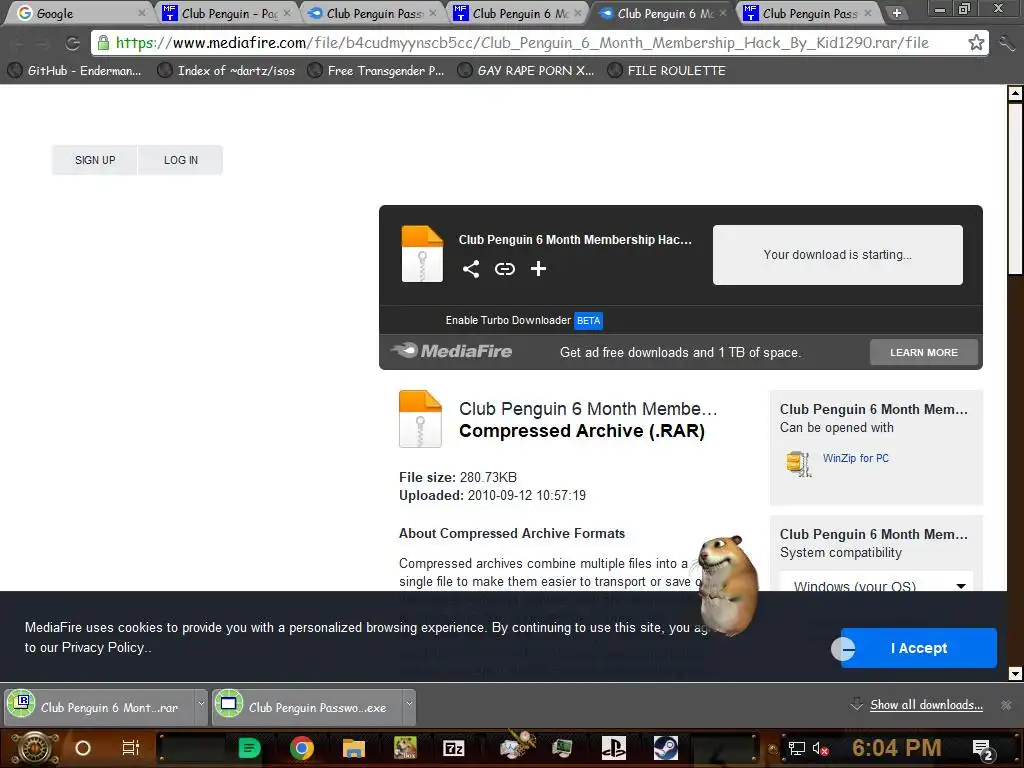Open the 'Index of ~dartz/isos' bookmark
Image resolution: width=1024 pixels, height=768 pixels.
click(x=226, y=71)
